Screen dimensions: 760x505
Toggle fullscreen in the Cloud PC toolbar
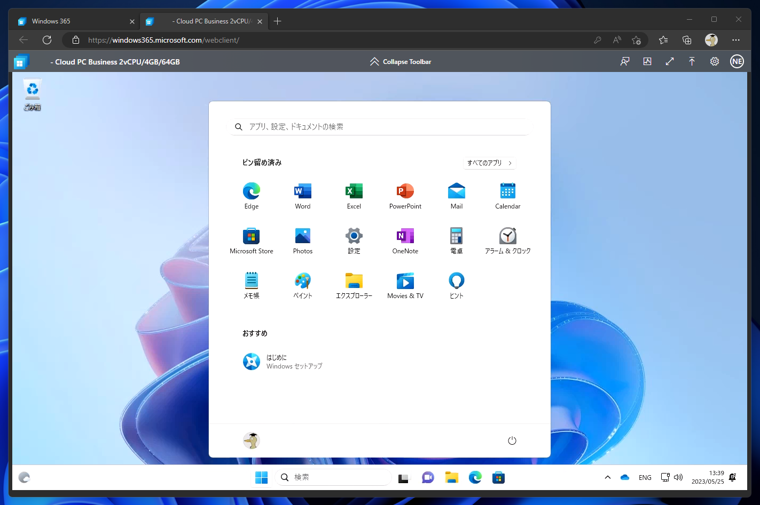coord(669,62)
